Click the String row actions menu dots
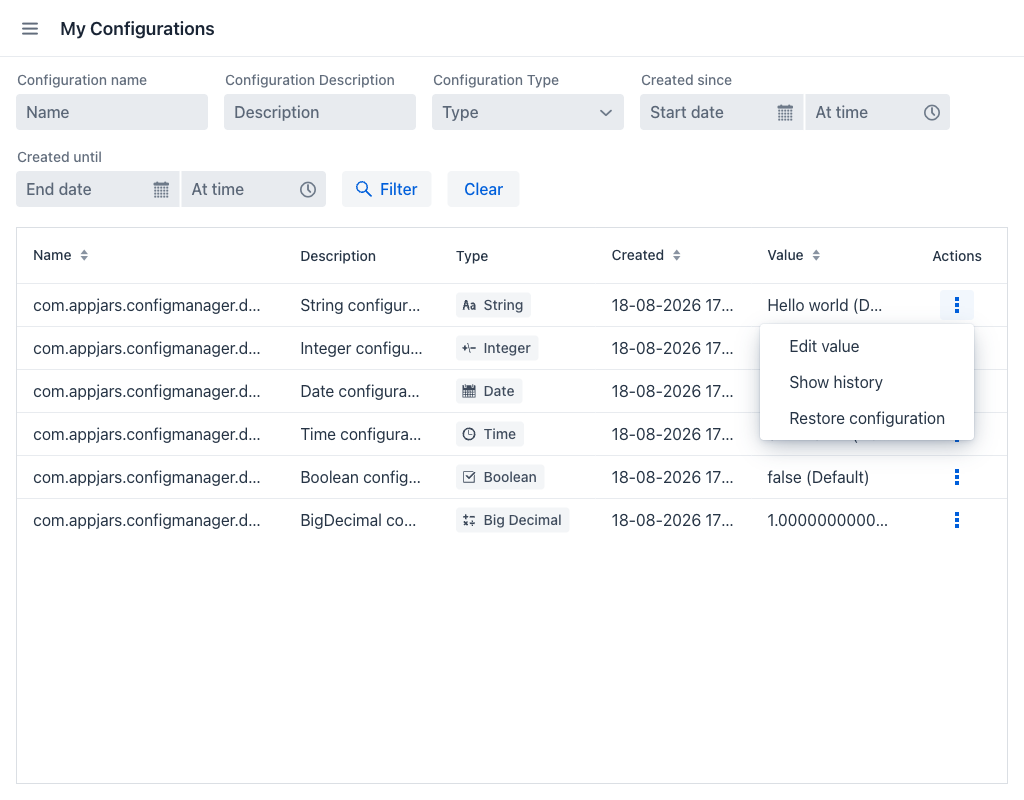1024x800 pixels. point(957,305)
